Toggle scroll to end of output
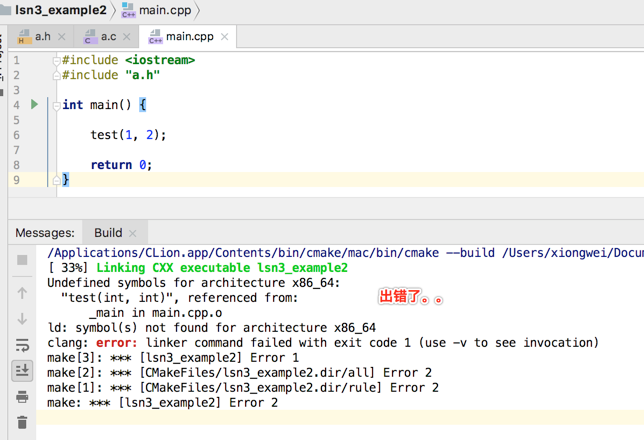Image resolution: width=644 pixels, height=440 pixels. pyautogui.click(x=22, y=370)
